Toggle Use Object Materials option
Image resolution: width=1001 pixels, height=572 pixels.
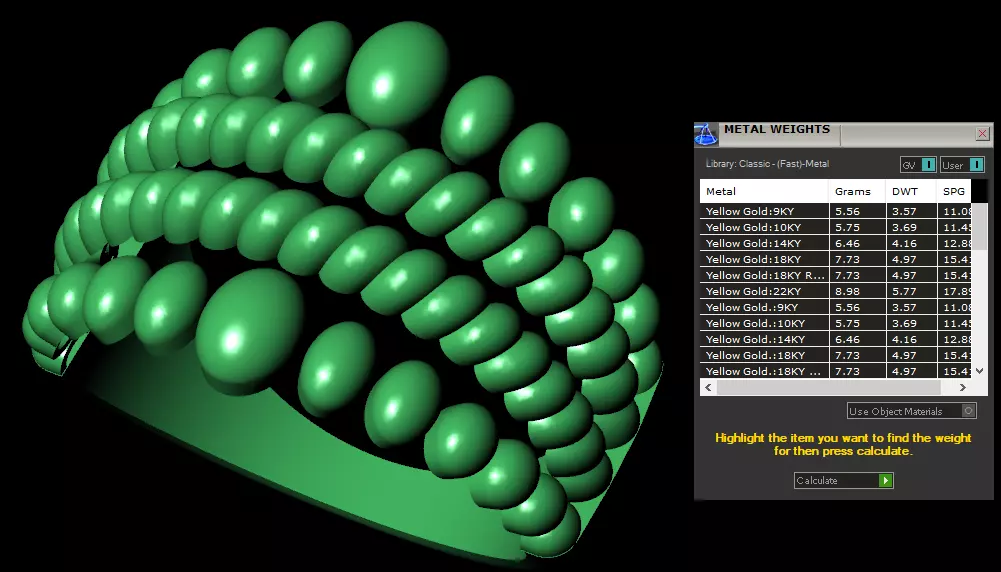(x=912, y=411)
